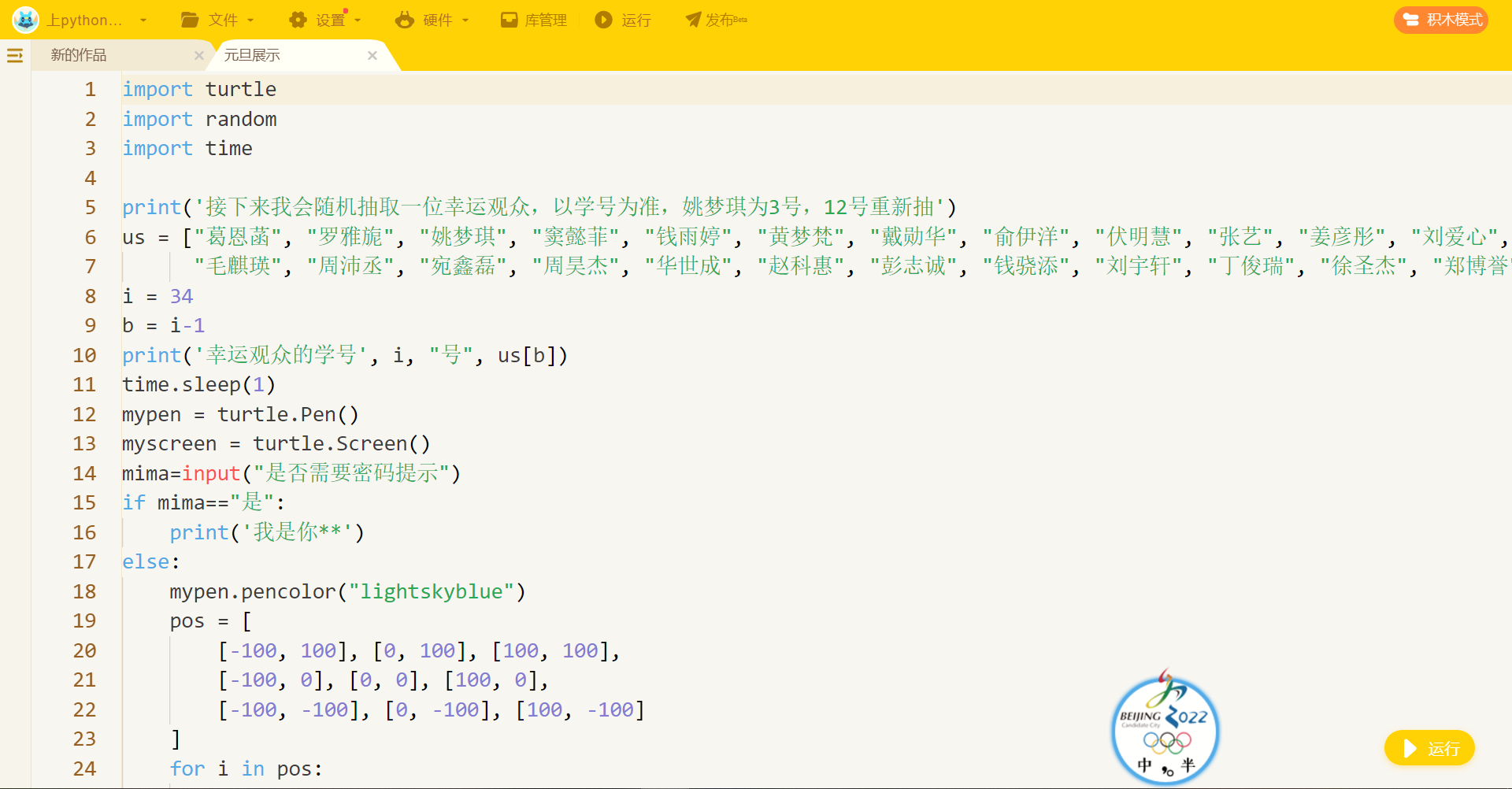Close the 新的作品 tab
This screenshot has width=1512, height=789.
click(198, 55)
